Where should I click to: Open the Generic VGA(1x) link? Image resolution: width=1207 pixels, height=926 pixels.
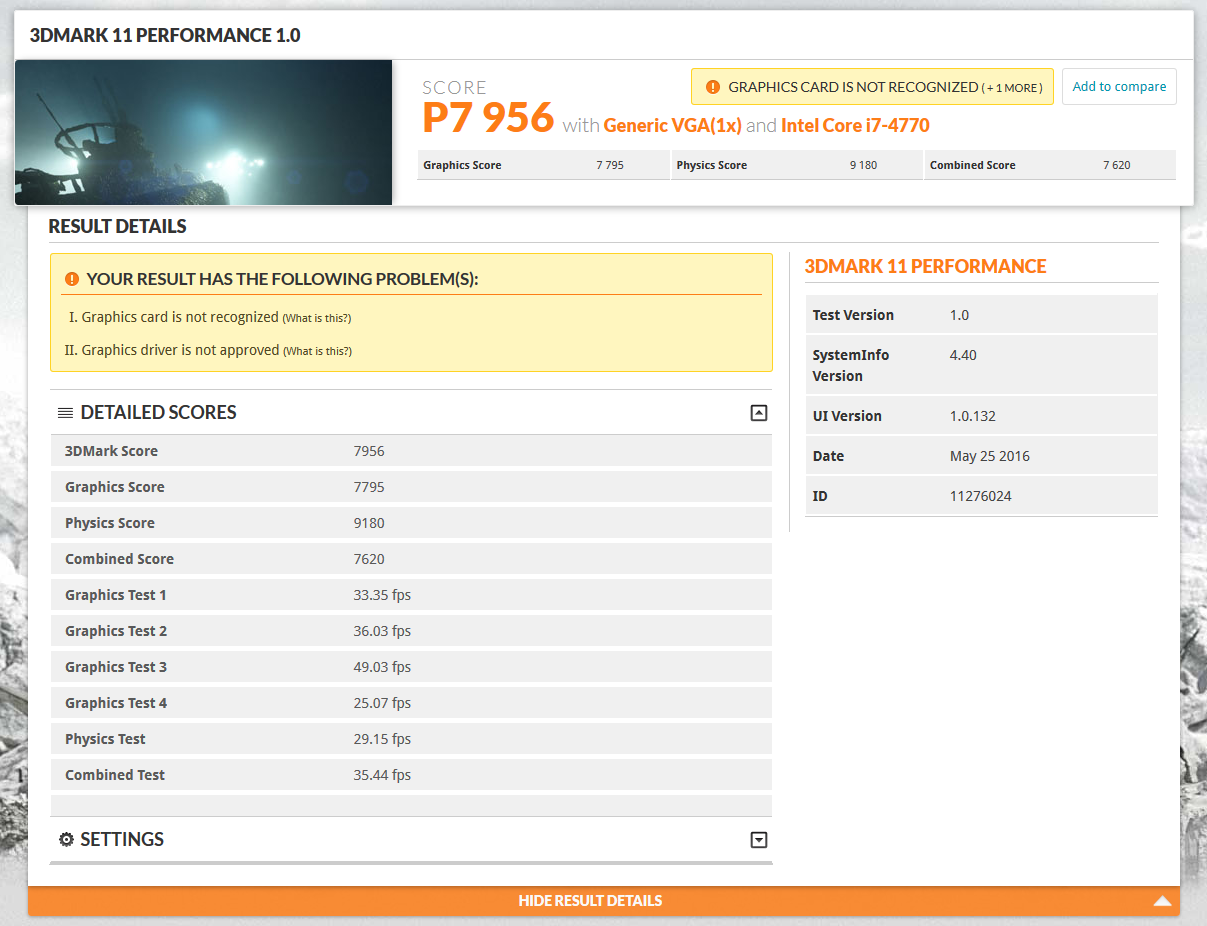pos(672,125)
